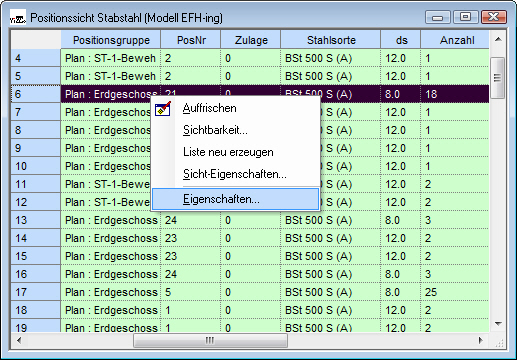Select row header 4
Screen dimensions: 517x360
point(36,58)
